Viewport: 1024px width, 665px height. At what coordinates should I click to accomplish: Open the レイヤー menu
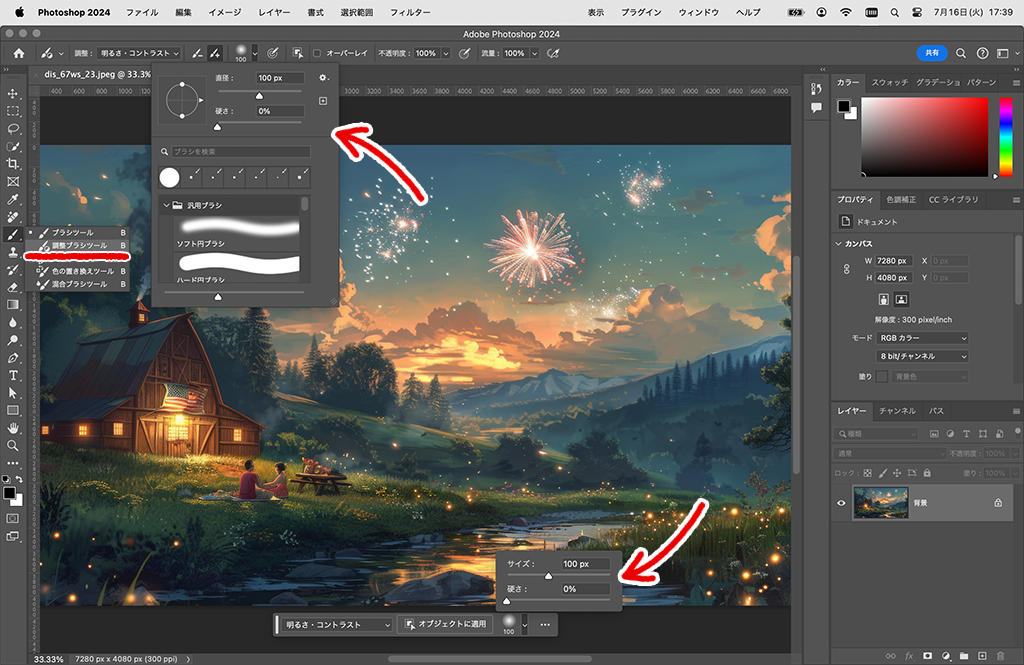click(x=274, y=12)
